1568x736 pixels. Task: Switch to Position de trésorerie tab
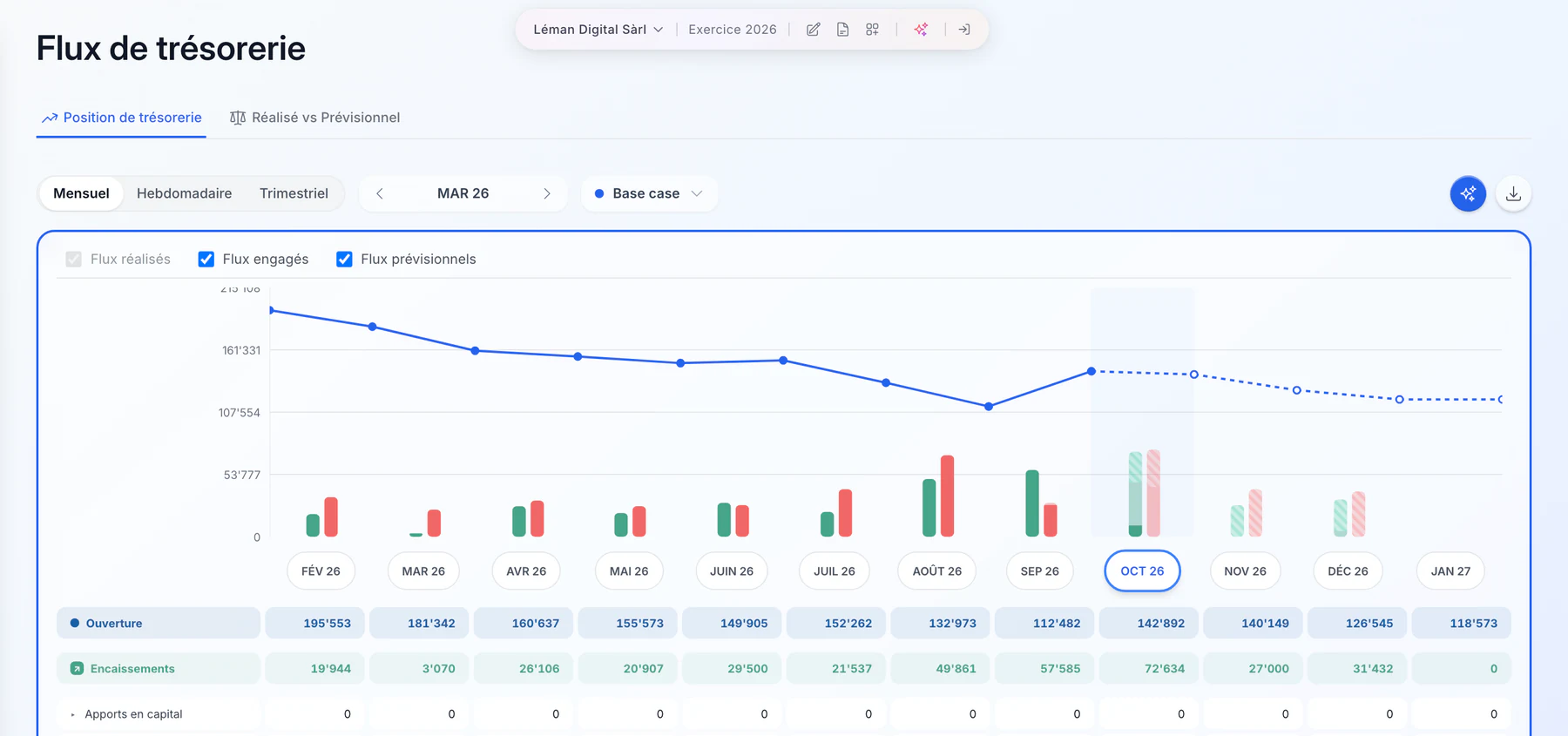click(x=121, y=118)
